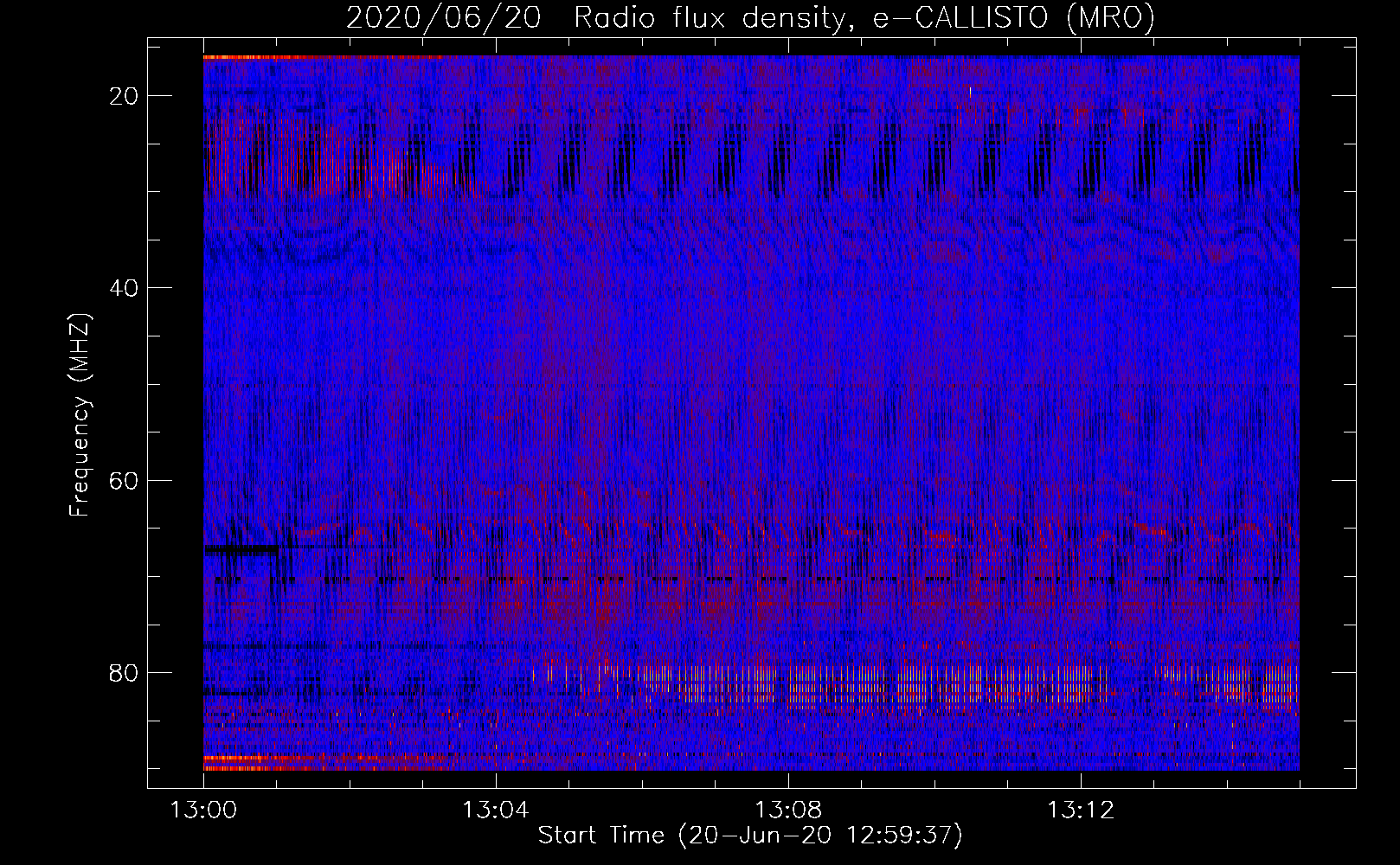Click the 13:04 time tick label
Viewport: 1400px width, 865px height.
click(495, 811)
